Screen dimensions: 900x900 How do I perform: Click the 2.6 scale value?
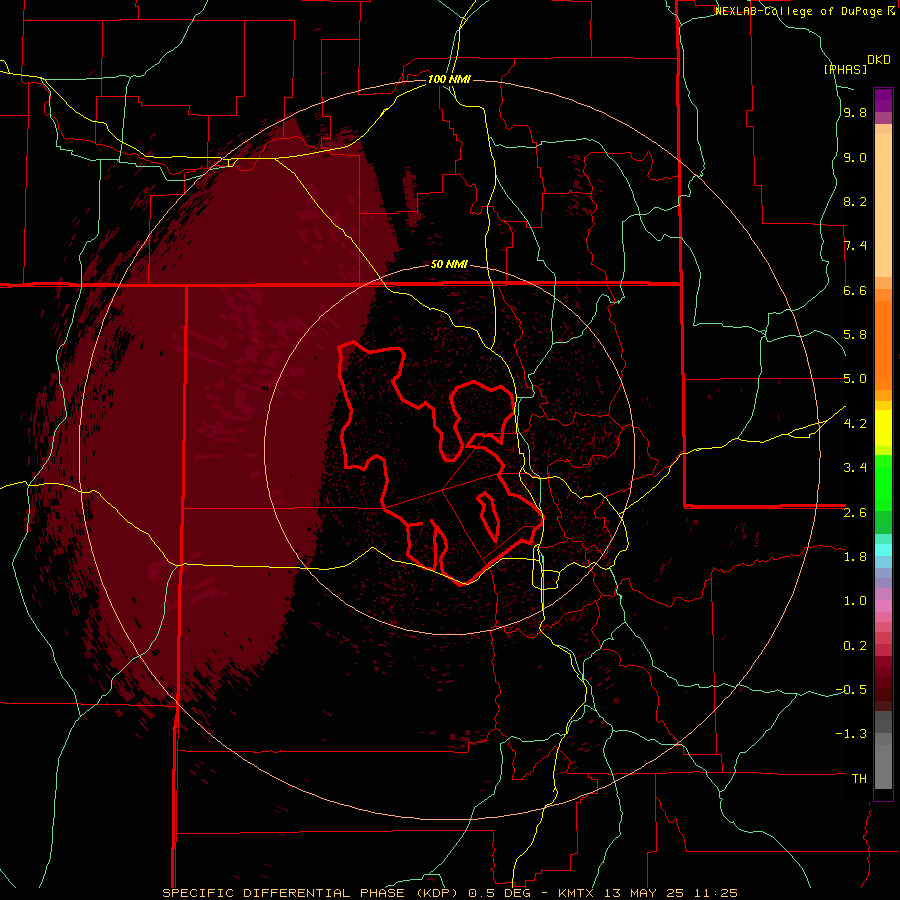[x=855, y=513]
